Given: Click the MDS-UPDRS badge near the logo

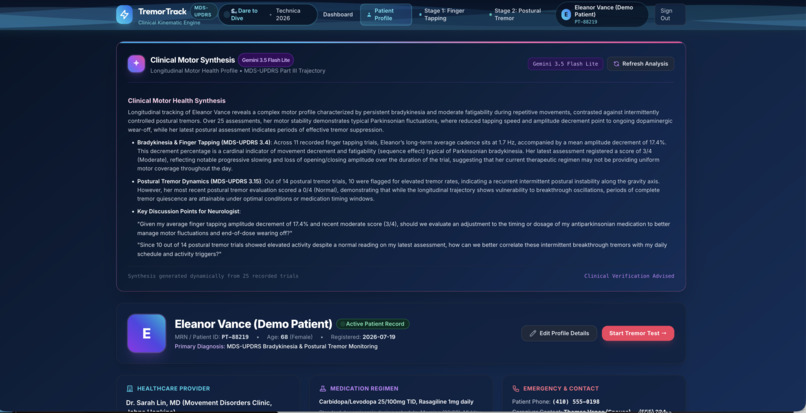Looking at the screenshot, I should coord(203,11).
